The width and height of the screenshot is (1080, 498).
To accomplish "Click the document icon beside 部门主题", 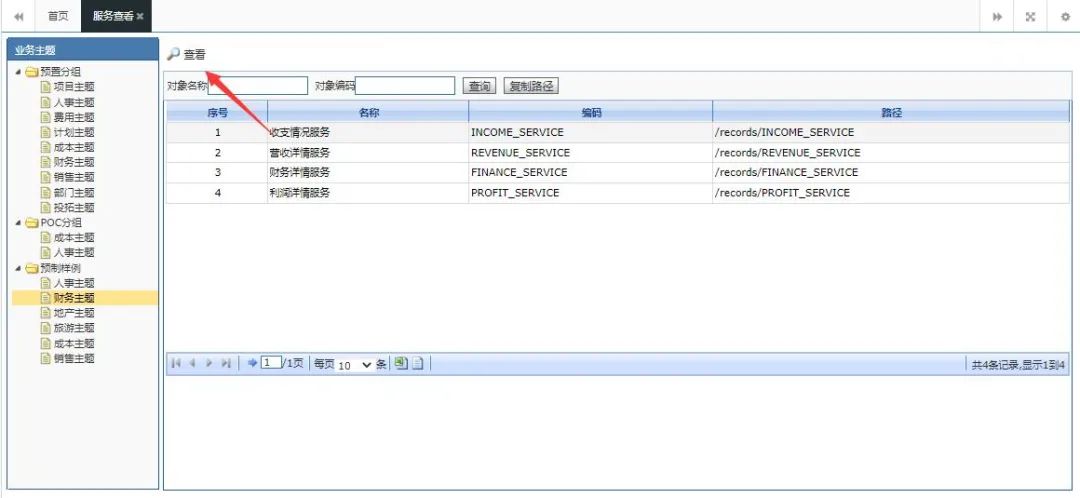I will coord(46,192).
